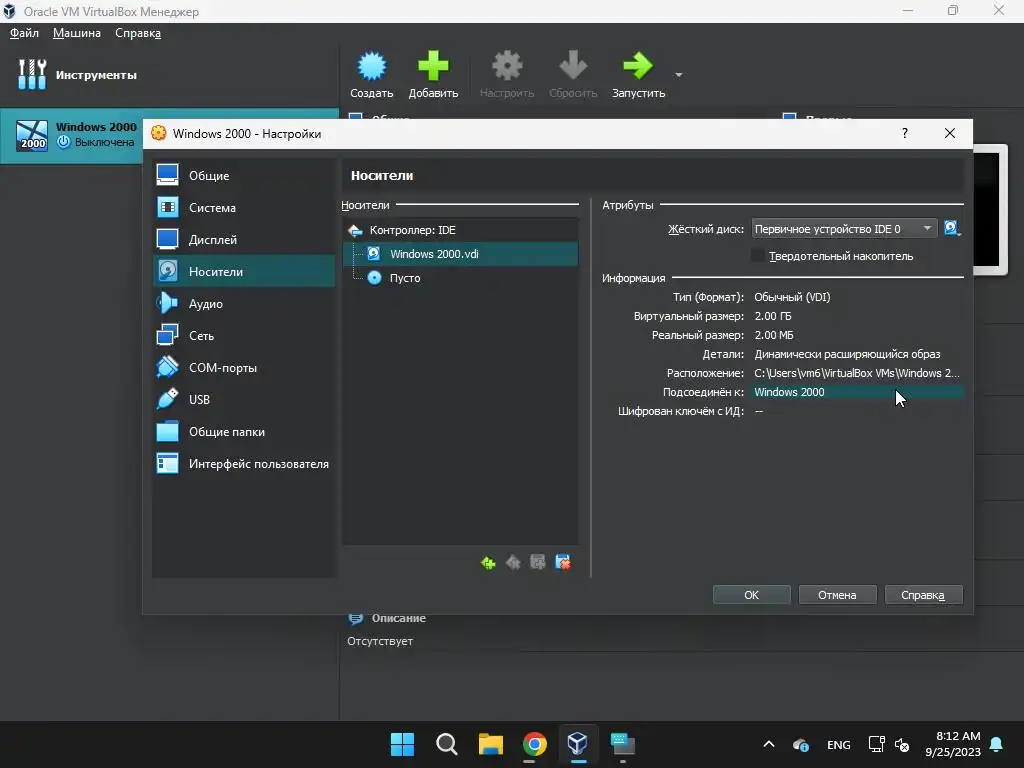The image size is (1024, 768).
Task: Open the Дисплей settings section
Action: tap(244, 239)
